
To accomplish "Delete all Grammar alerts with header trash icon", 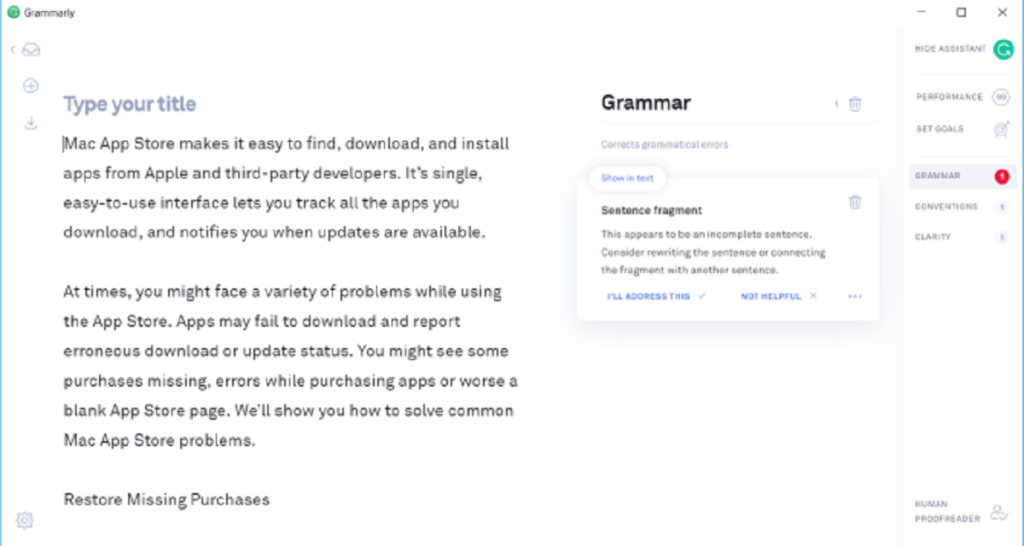I will (x=855, y=103).
